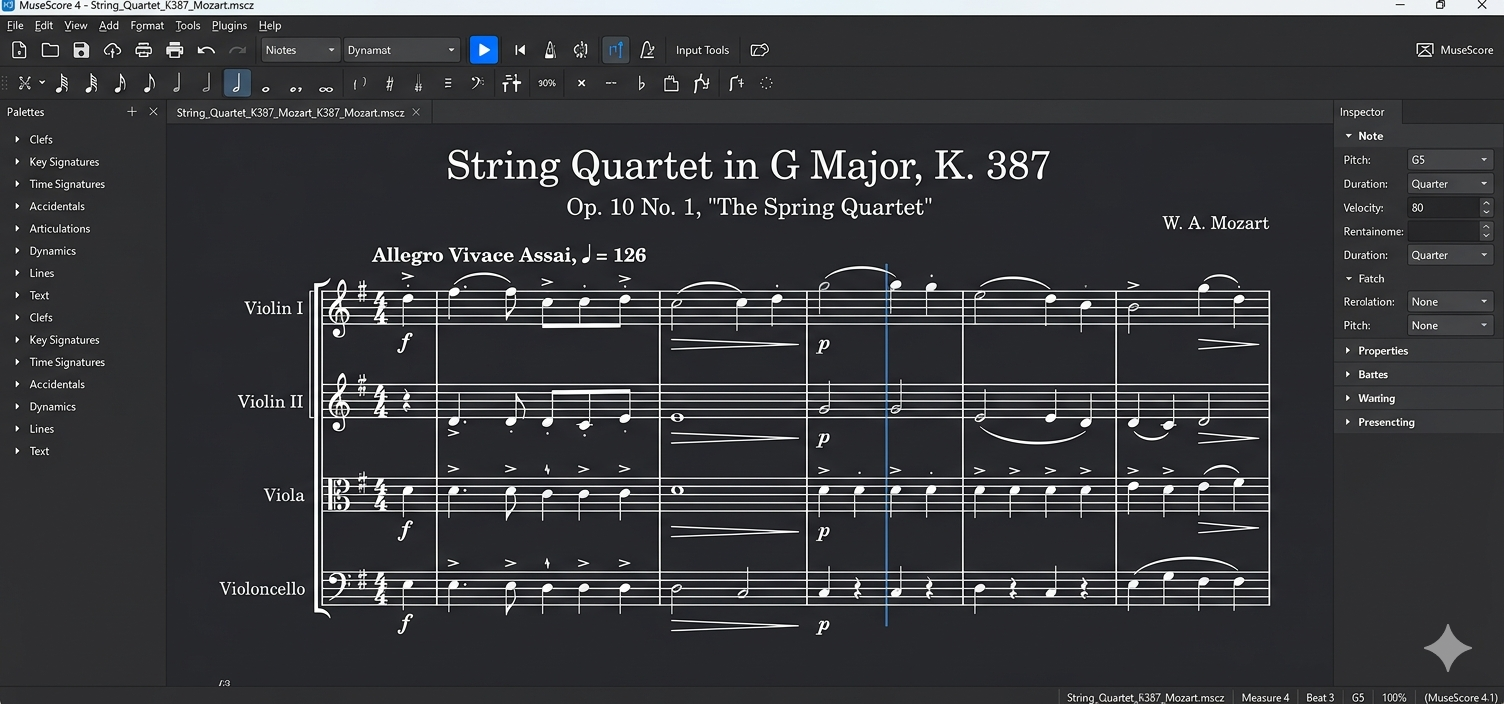1504x704 pixels.
Task: Upload score to cloud
Action: pyautogui.click(x=112, y=50)
